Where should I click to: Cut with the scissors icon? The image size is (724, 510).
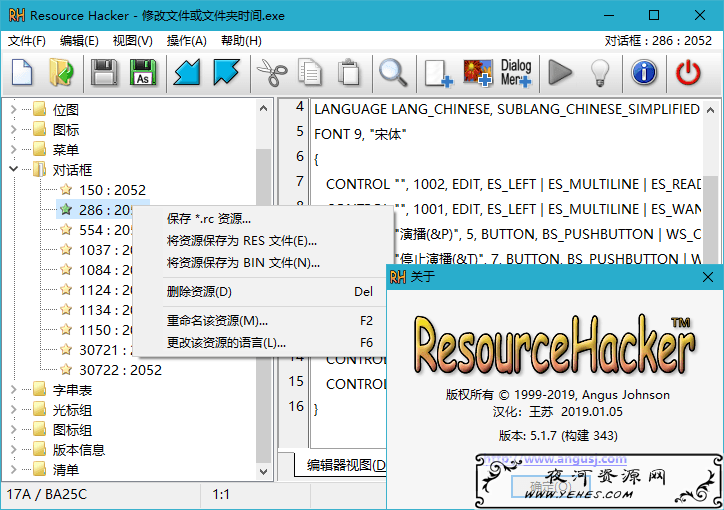click(x=272, y=72)
